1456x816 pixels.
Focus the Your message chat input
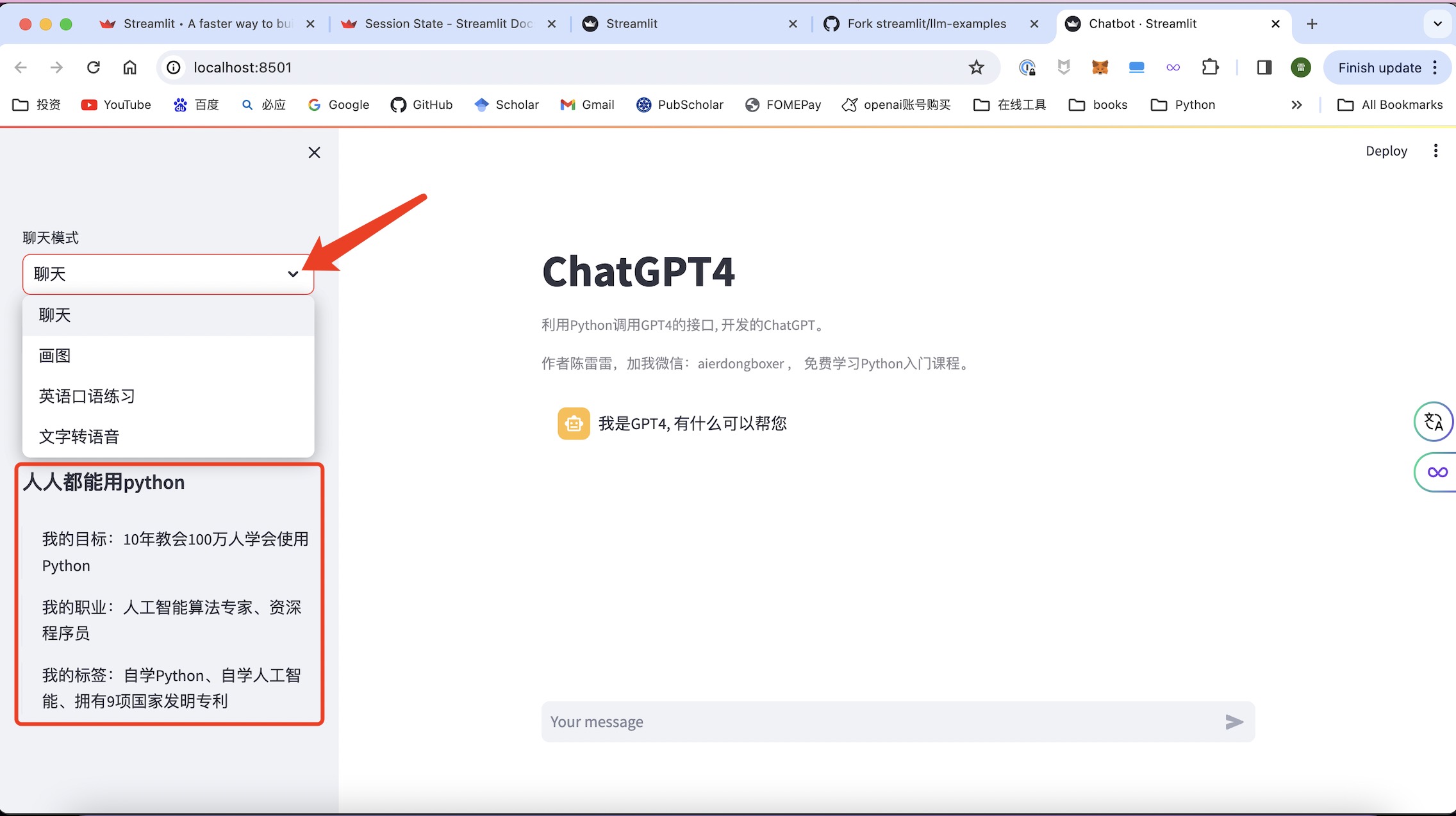[x=881, y=722]
